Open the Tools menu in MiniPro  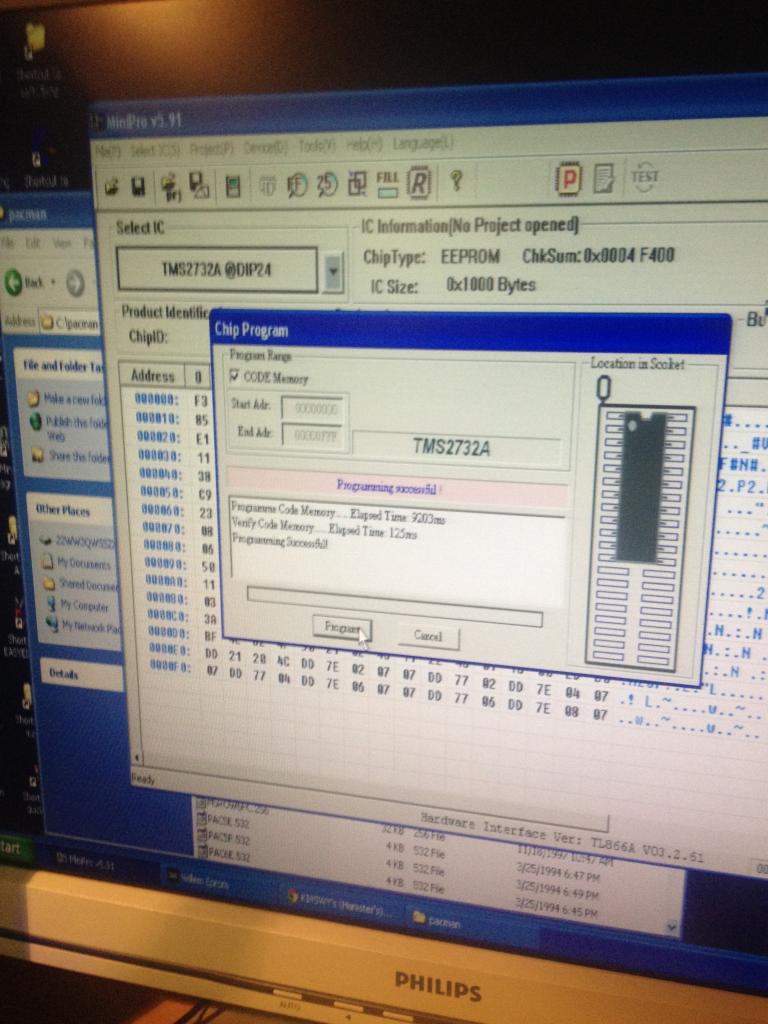(x=316, y=146)
